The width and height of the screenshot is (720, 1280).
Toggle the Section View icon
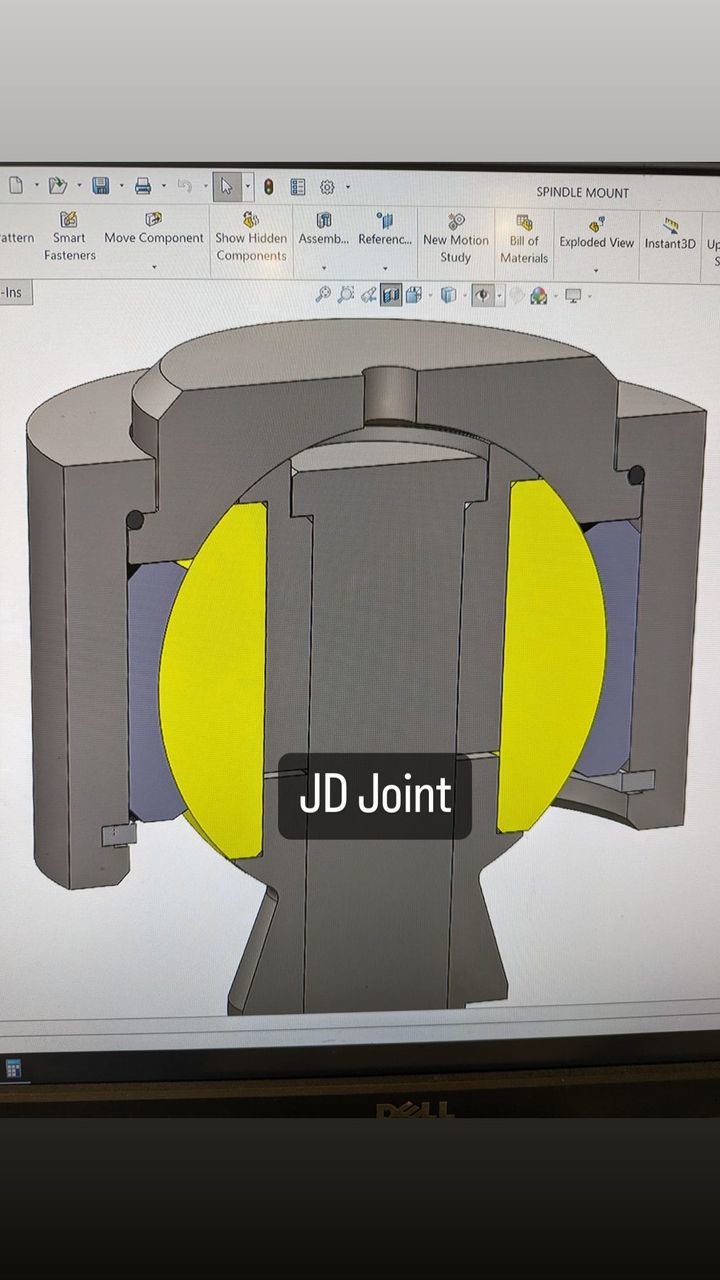click(x=391, y=294)
